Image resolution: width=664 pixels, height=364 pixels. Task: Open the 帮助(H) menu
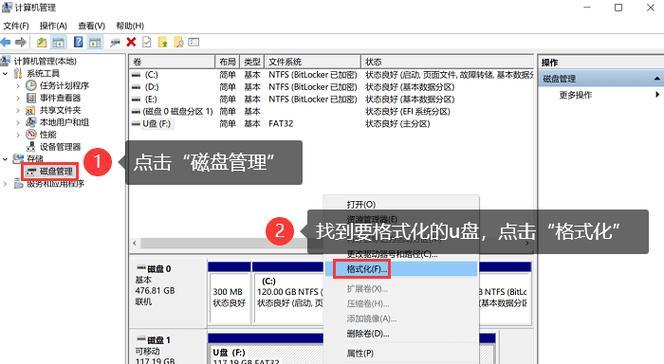130,26
